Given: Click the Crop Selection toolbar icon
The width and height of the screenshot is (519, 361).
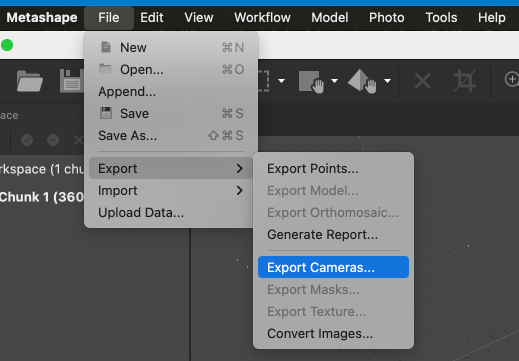Looking at the screenshot, I should pyautogui.click(x=464, y=81).
